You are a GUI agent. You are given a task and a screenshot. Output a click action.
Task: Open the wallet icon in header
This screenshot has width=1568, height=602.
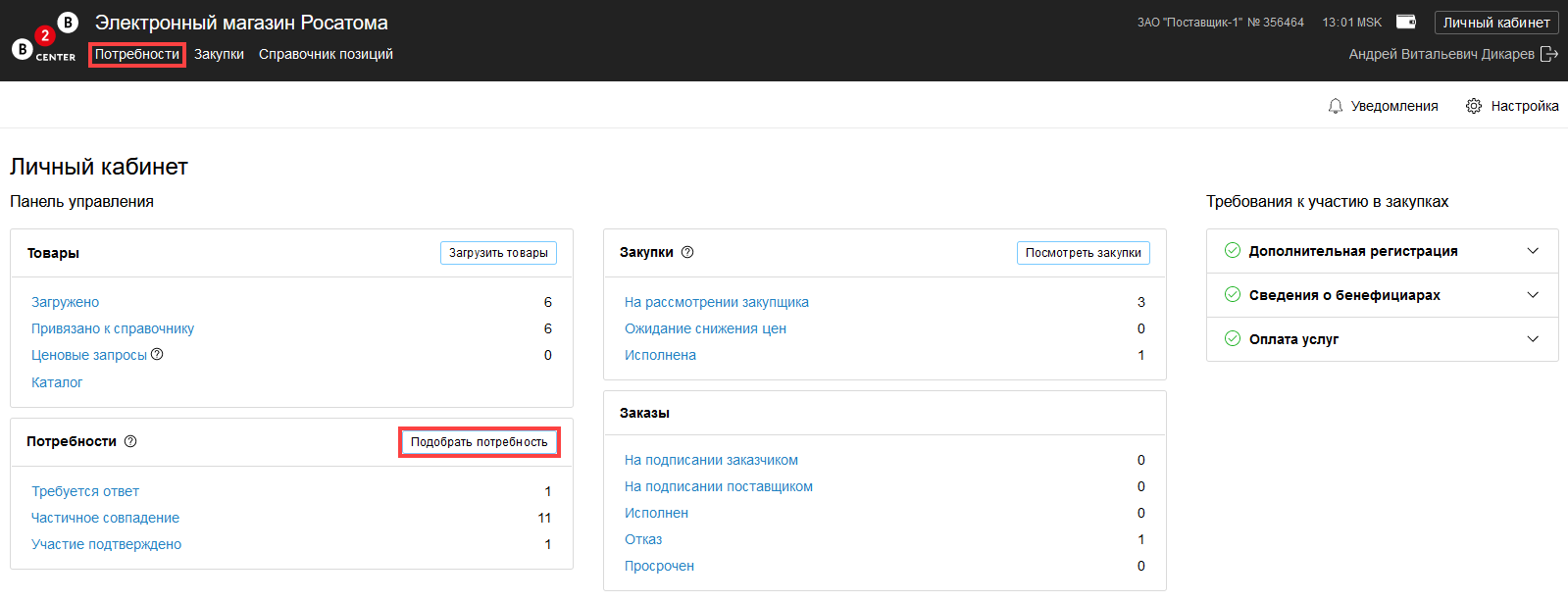(1406, 22)
